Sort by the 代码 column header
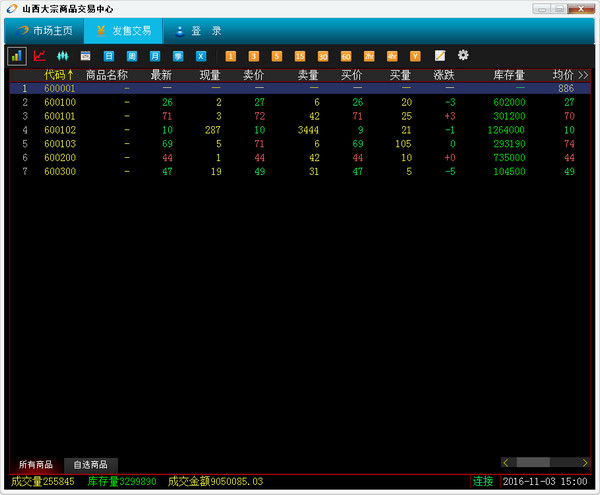Screen dimensions: 600x495 click(59, 75)
